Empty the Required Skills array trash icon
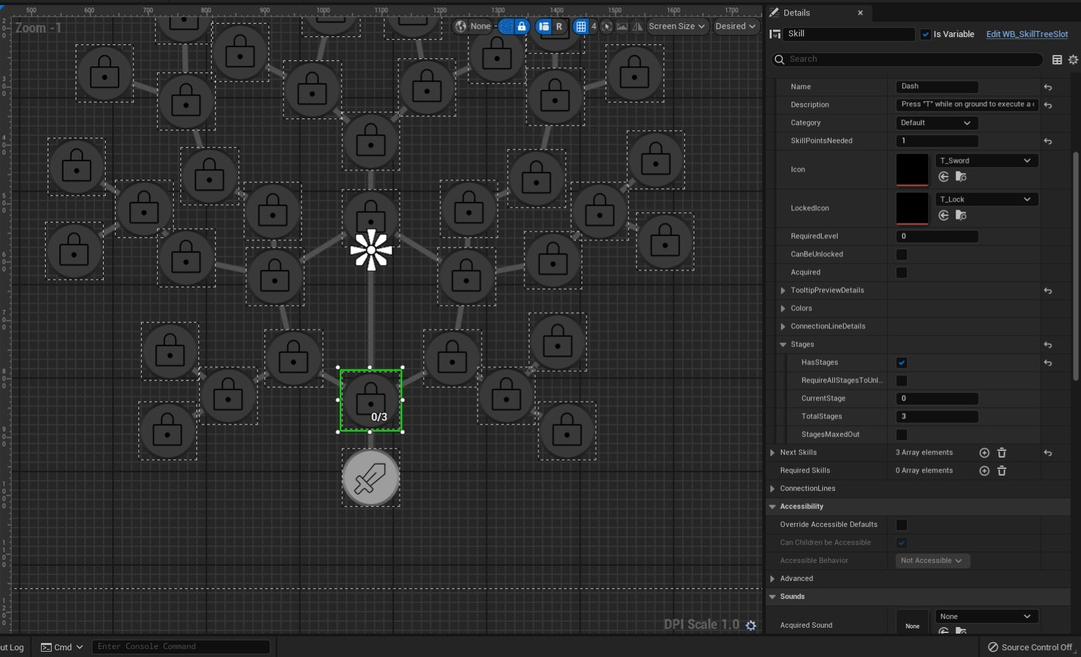Image resolution: width=1081 pixels, height=657 pixels. (x=1002, y=471)
